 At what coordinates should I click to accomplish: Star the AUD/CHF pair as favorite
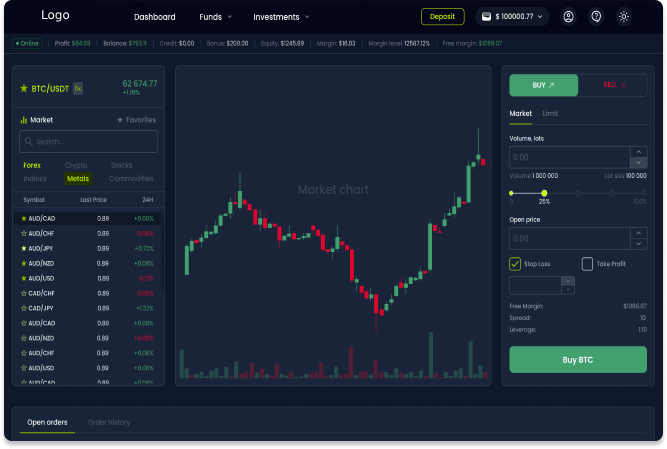coord(24,233)
